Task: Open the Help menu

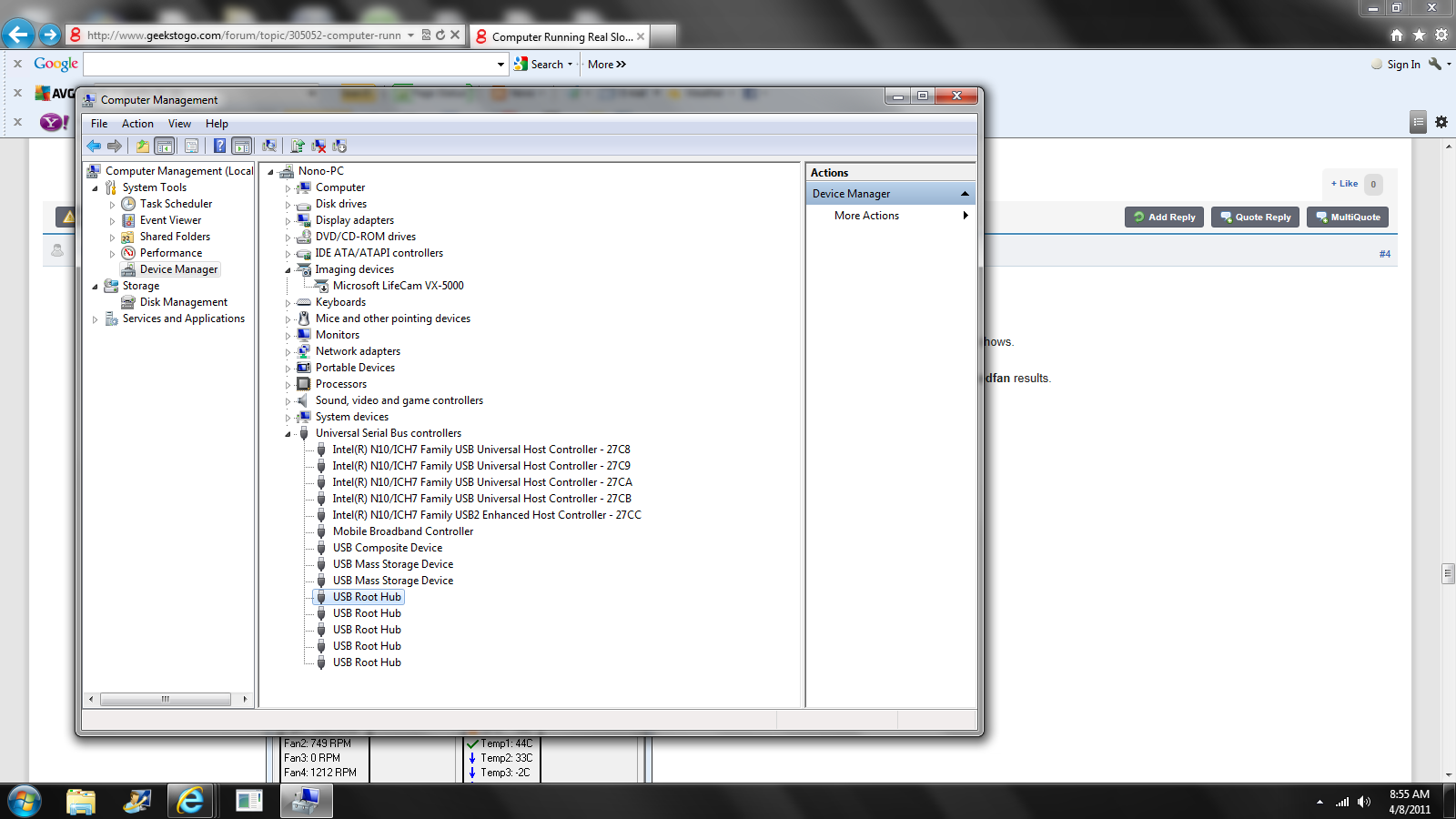Action: pyautogui.click(x=217, y=124)
